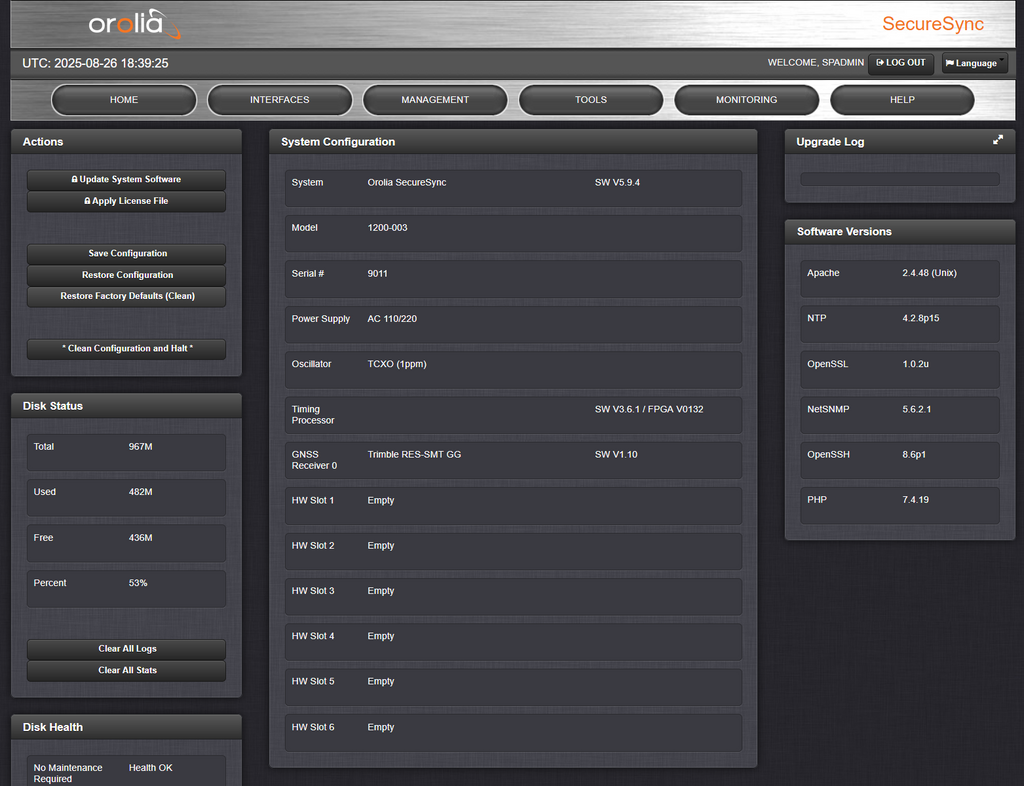Open the INTERFACES menu
The width and height of the screenshot is (1024, 786).
point(280,100)
